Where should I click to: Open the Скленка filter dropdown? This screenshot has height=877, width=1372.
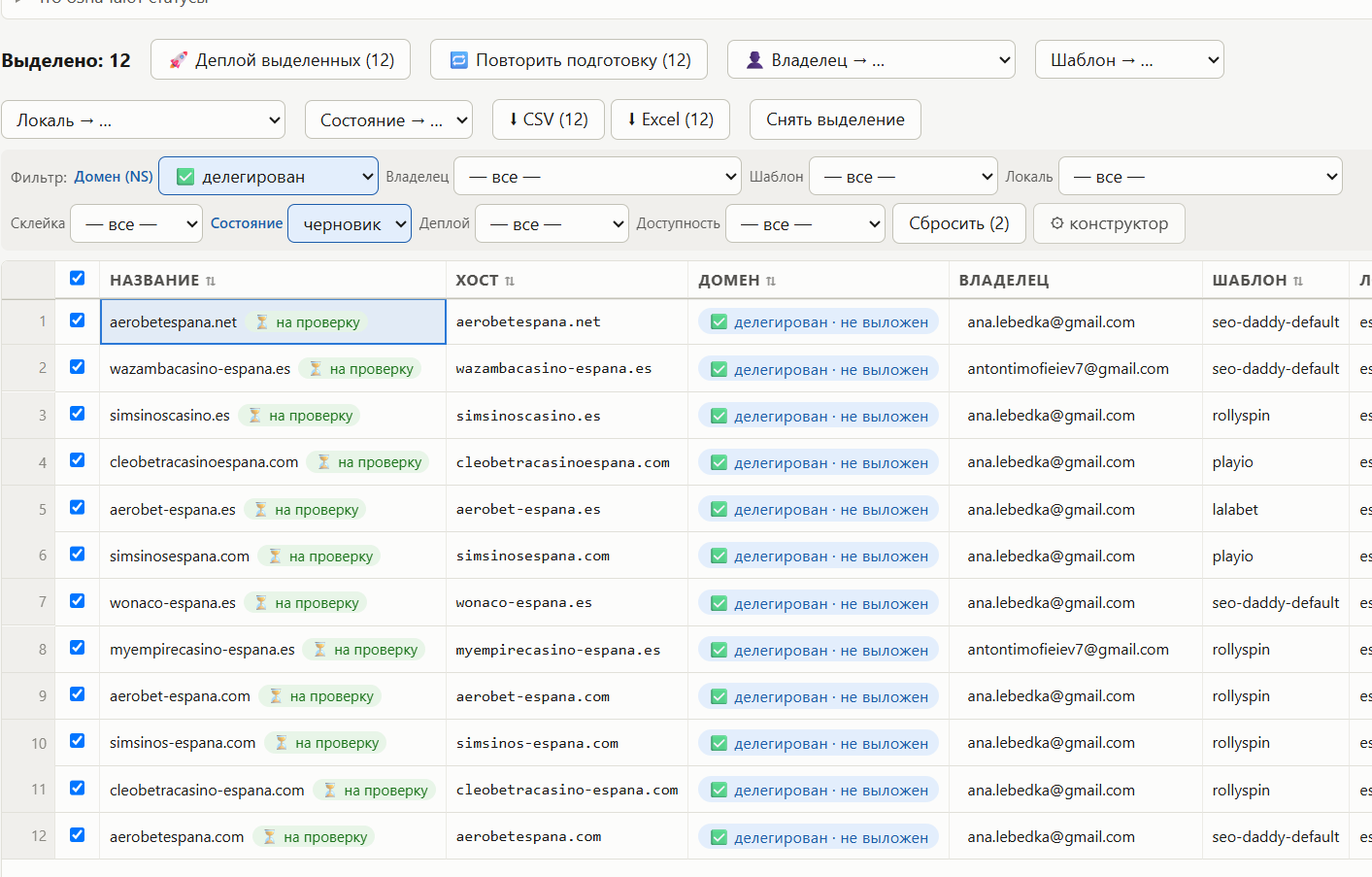click(x=136, y=223)
